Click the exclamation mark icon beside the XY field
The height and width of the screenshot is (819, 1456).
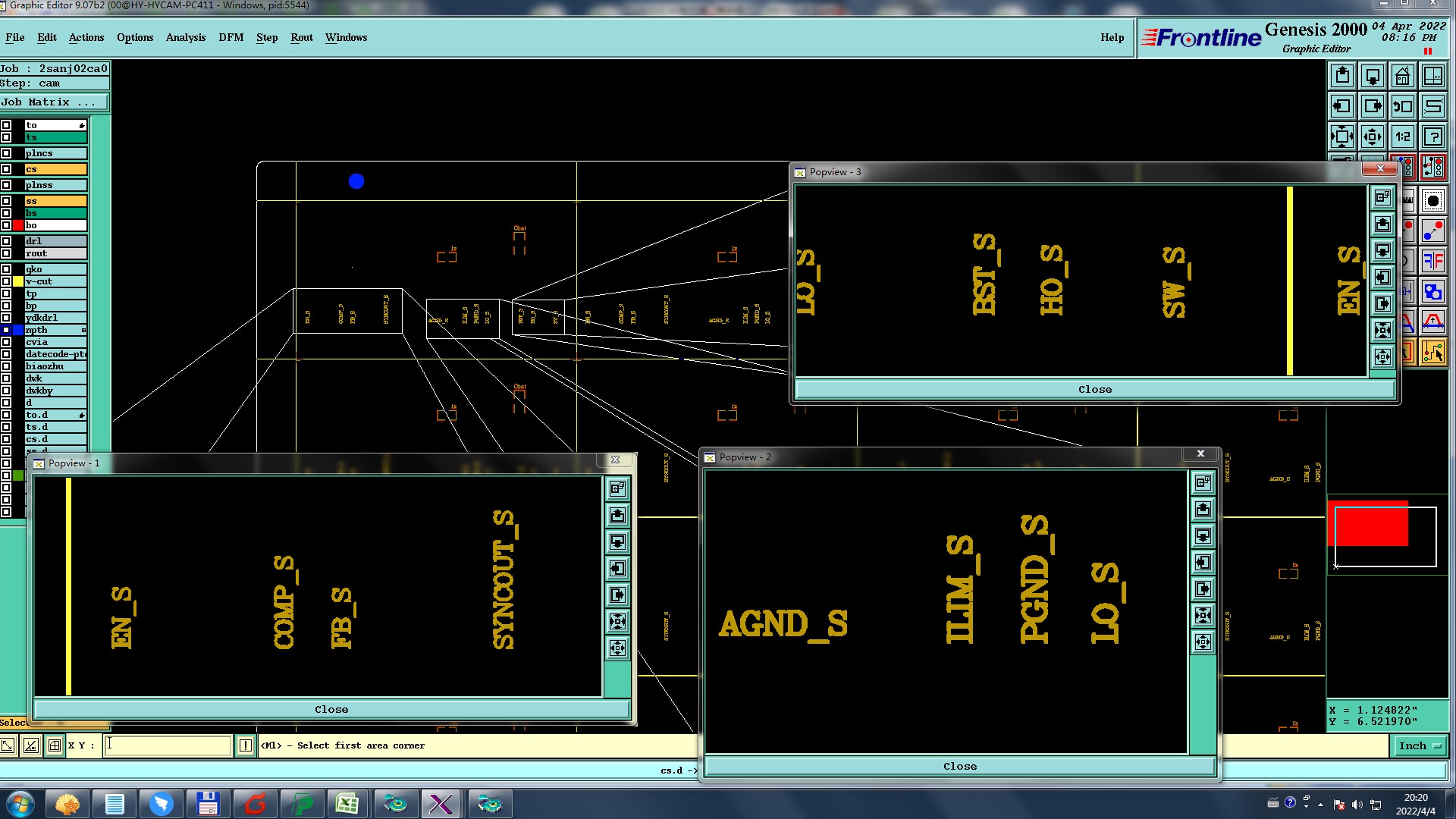tap(246, 745)
